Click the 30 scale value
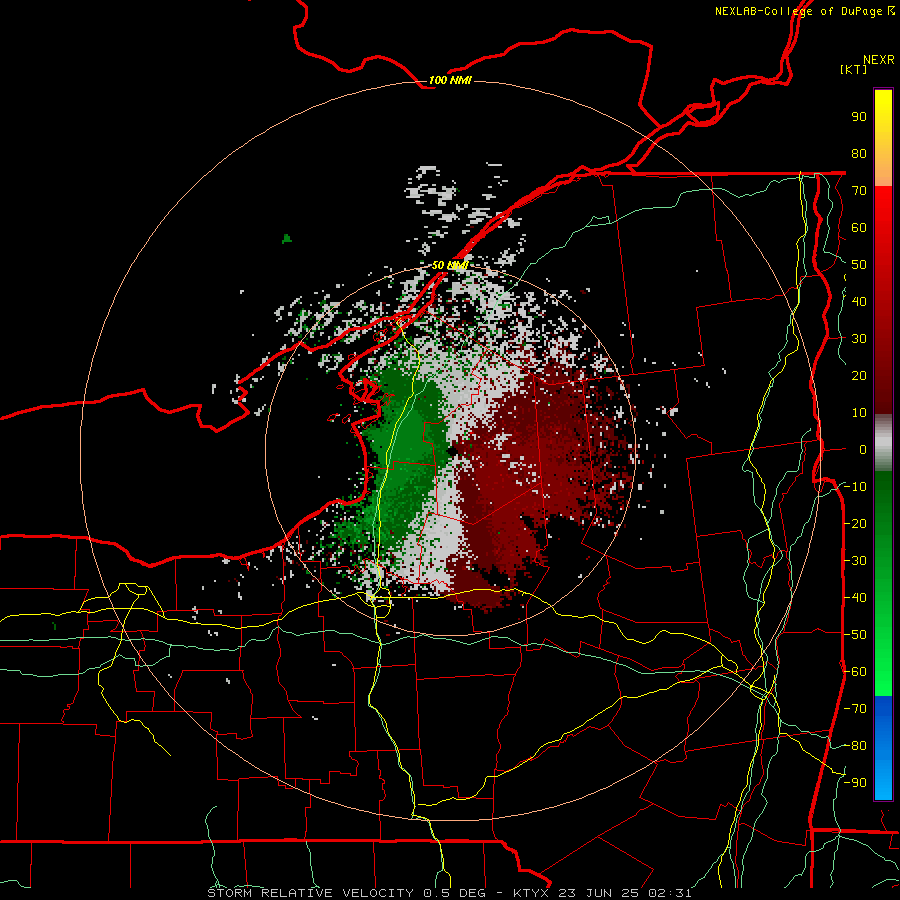Screen dimensions: 900x900 (x=859, y=339)
